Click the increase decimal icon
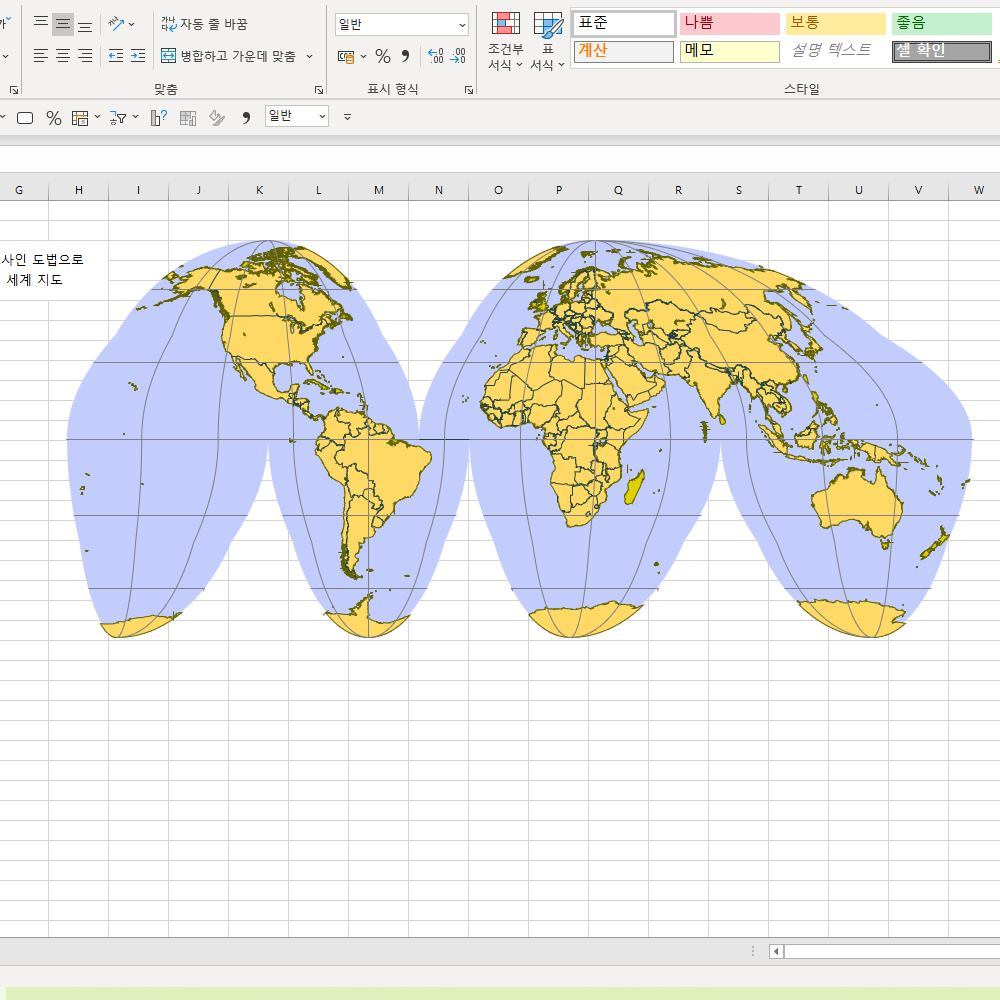Screen dimensions: 1000x1000 pyautogui.click(x=435, y=57)
